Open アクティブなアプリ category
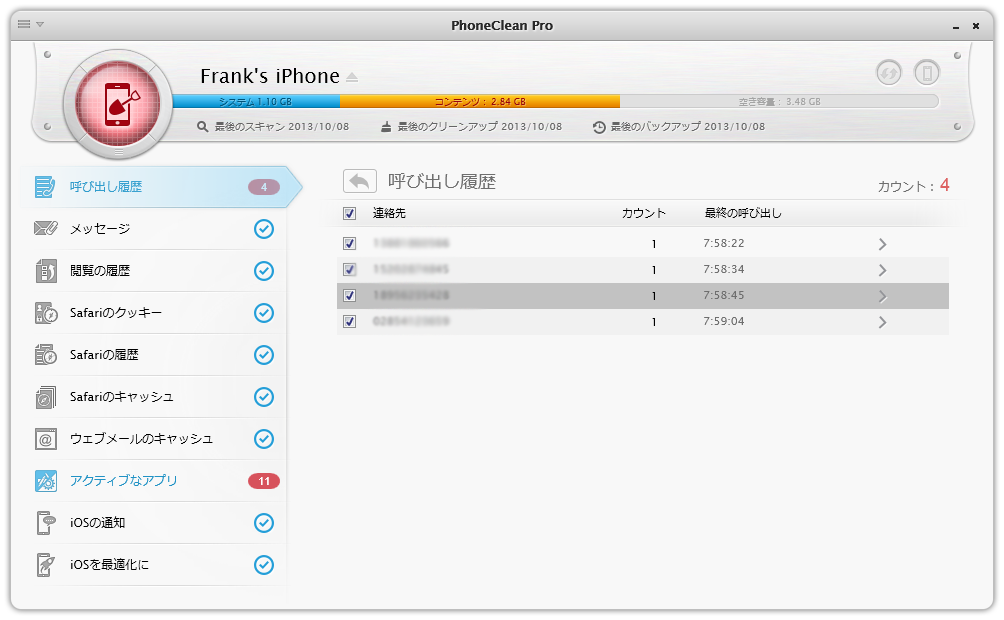 pos(154,480)
